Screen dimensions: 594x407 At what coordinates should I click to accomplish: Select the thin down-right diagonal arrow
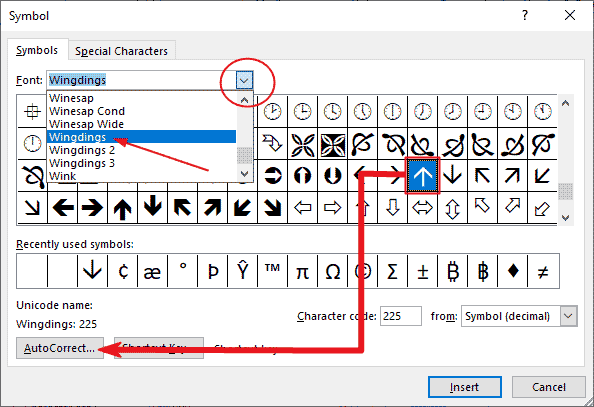pyautogui.click(x=32, y=207)
